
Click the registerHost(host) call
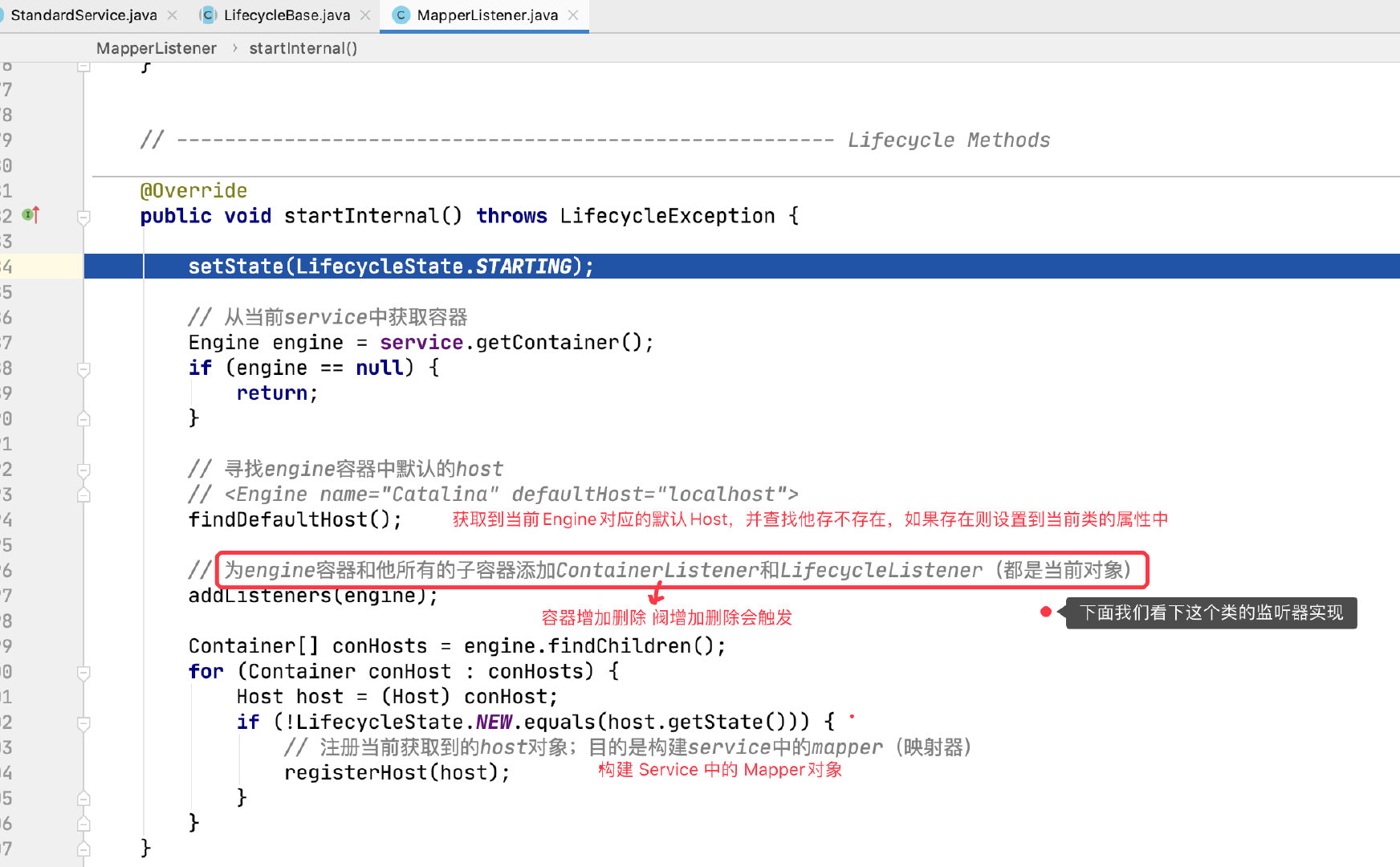pyautogui.click(x=397, y=772)
